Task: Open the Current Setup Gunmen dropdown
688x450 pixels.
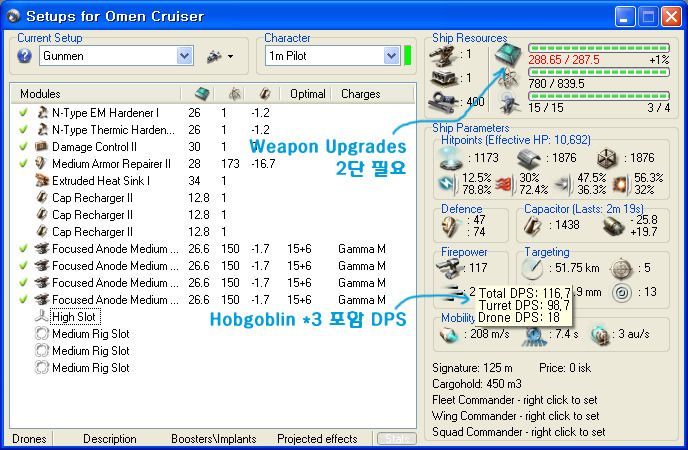Action: (x=185, y=56)
